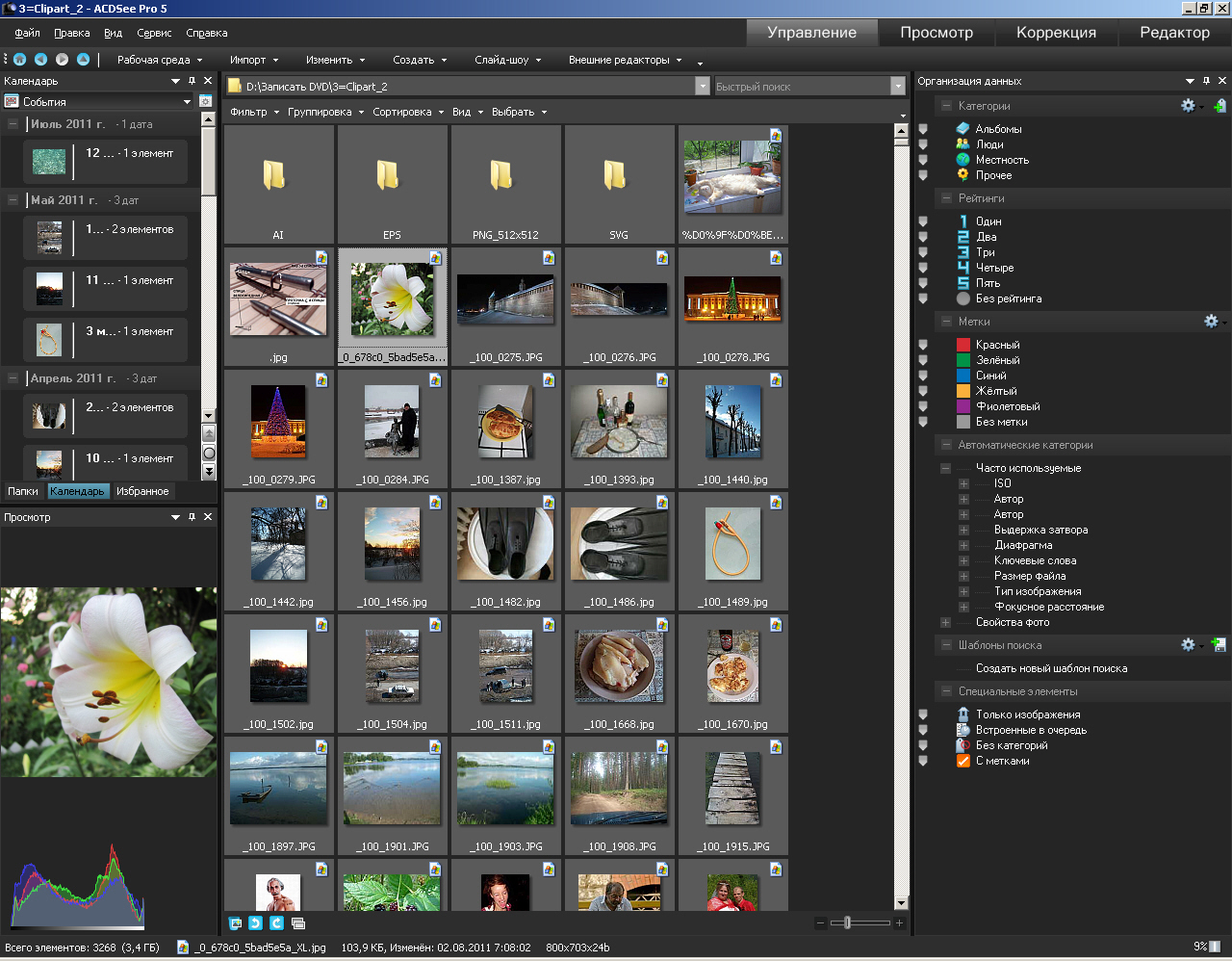Open the Группировка button

click(325, 112)
